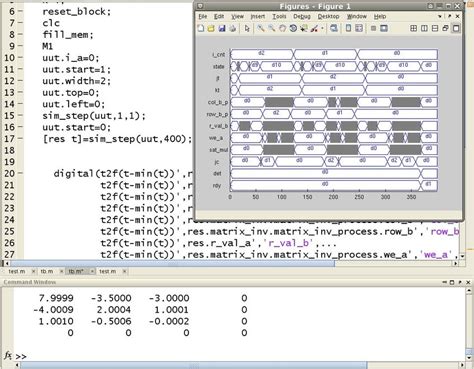474x369 pixels.
Task: Select the Rotate 3D tool
Action: [x=293, y=29]
